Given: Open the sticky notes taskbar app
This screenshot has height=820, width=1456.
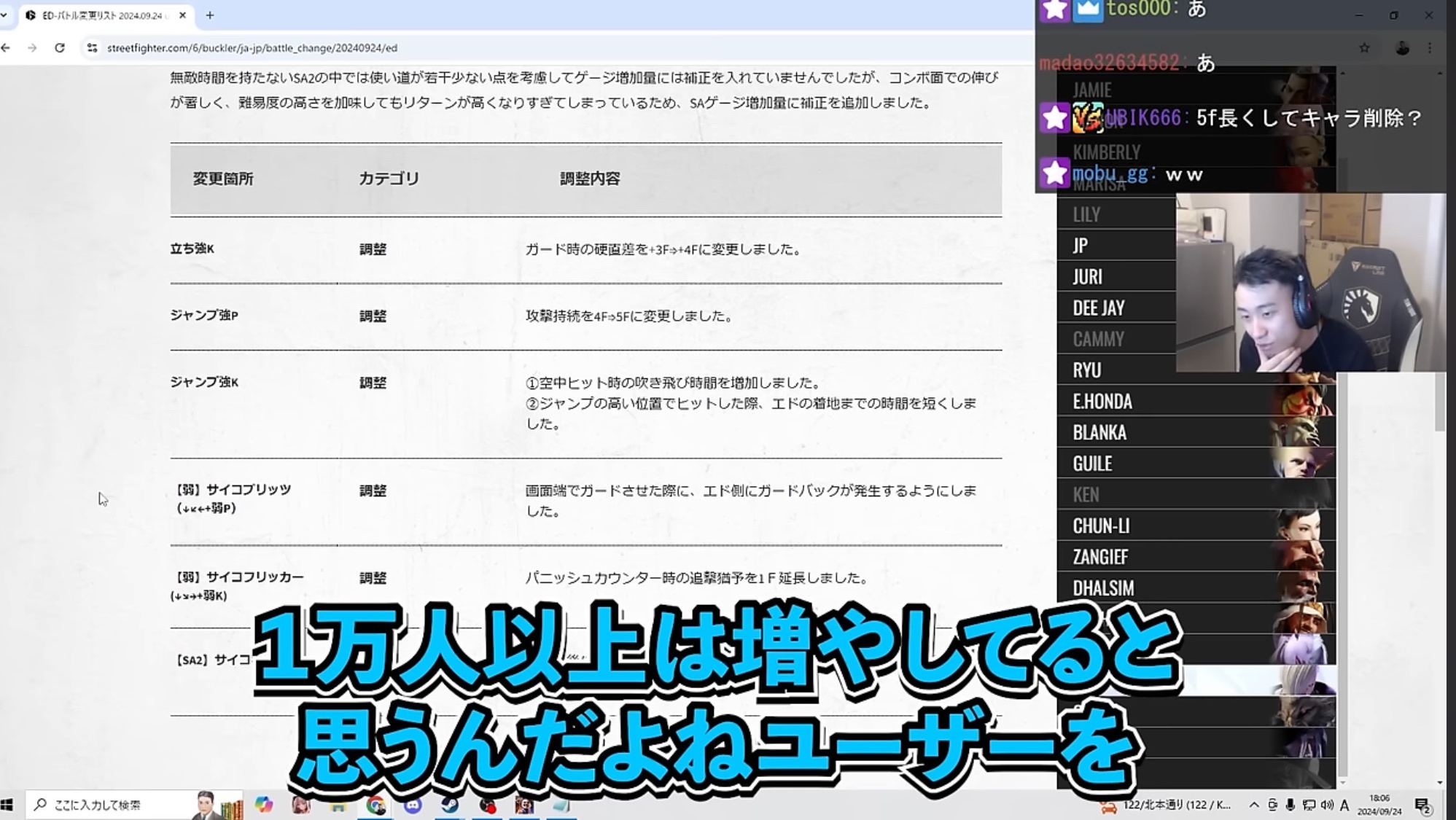Looking at the screenshot, I should (x=561, y=805).
